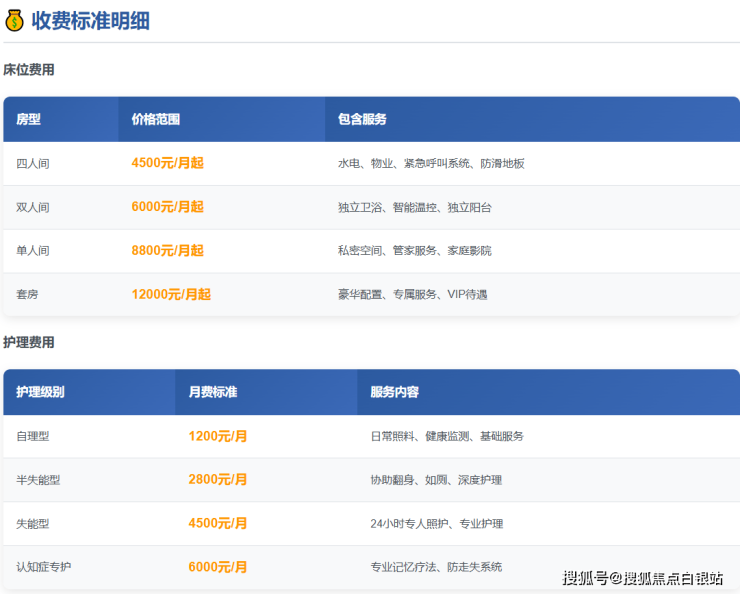Click the money bag icon beside the title
The height and width of the screenshot is (594, 740).
[14, 20]
